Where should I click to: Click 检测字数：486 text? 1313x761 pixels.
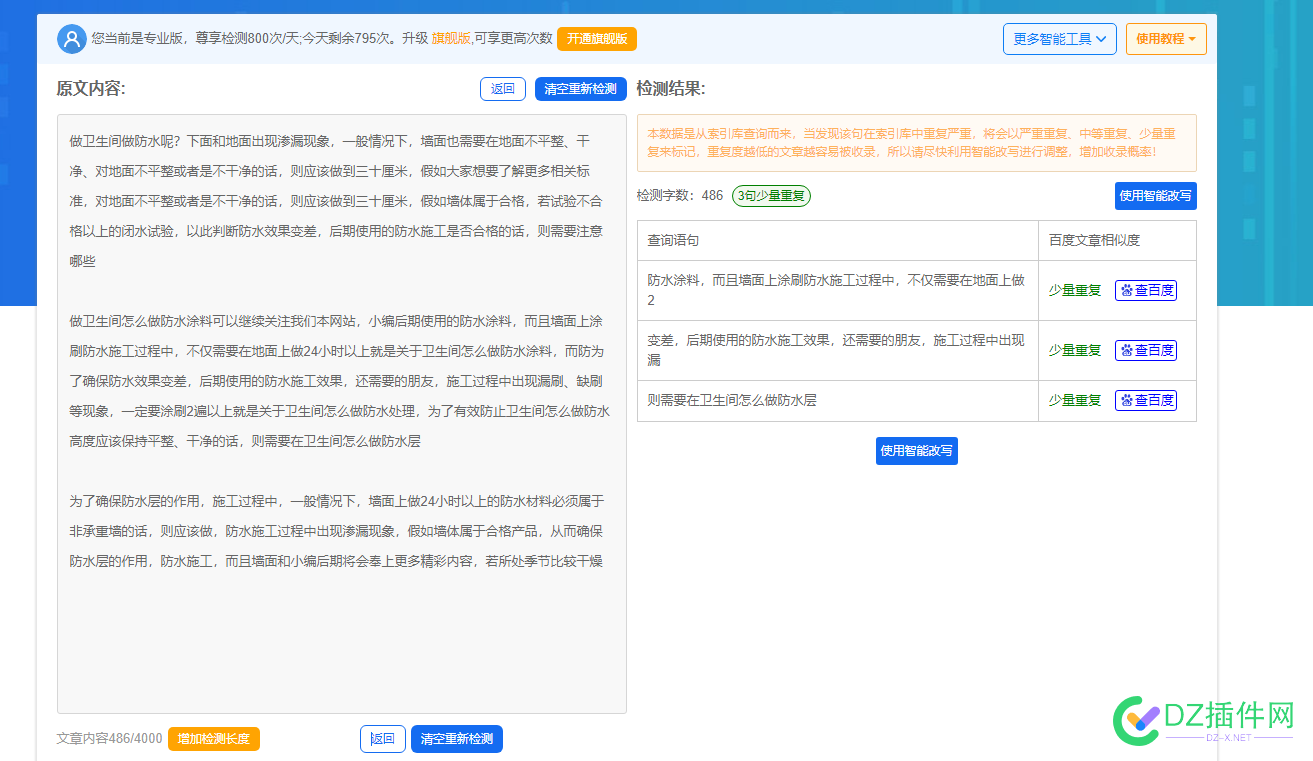point(680,196)
